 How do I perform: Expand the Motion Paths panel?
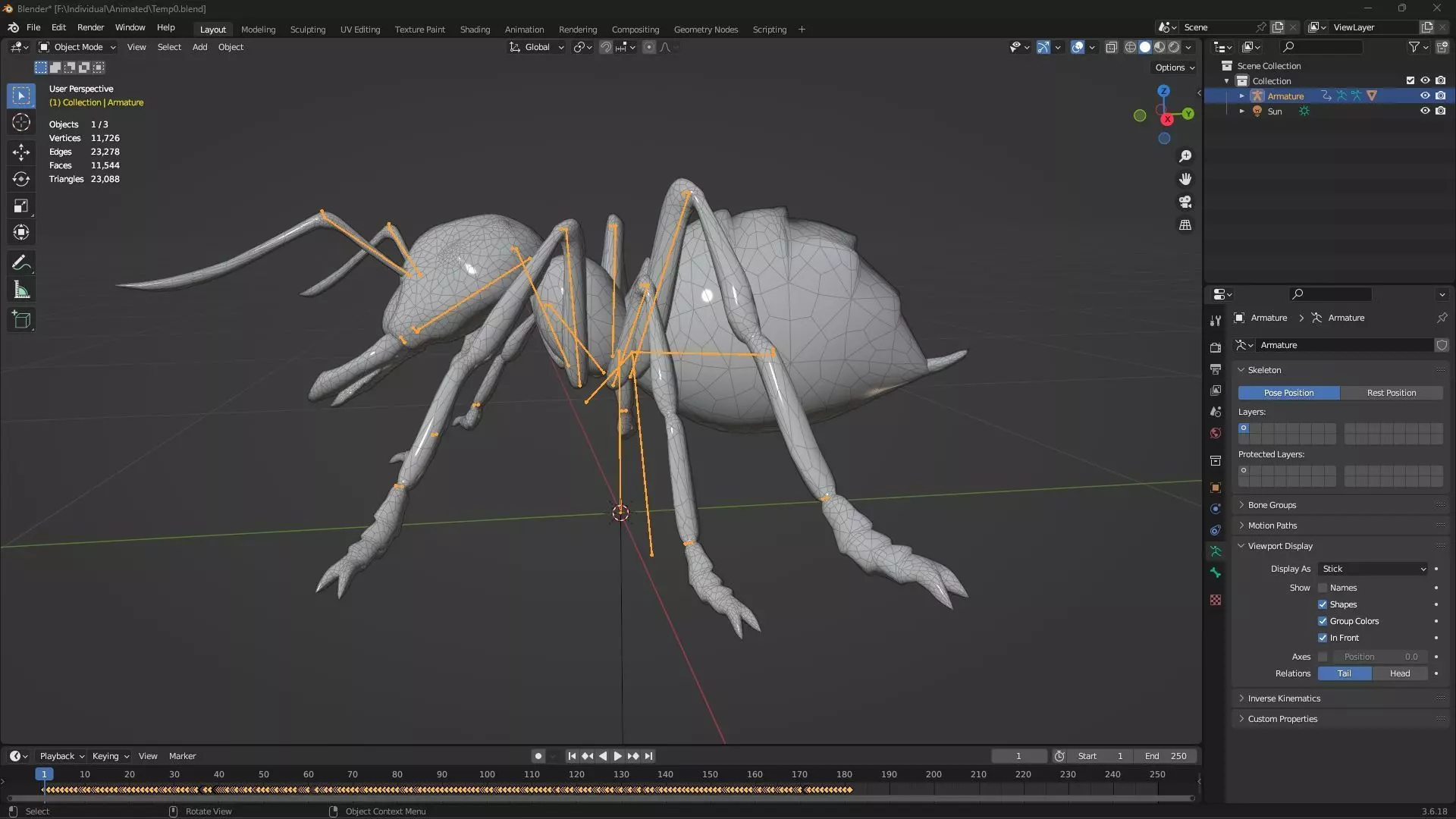pyautogui.click(x=1272, y=526)
